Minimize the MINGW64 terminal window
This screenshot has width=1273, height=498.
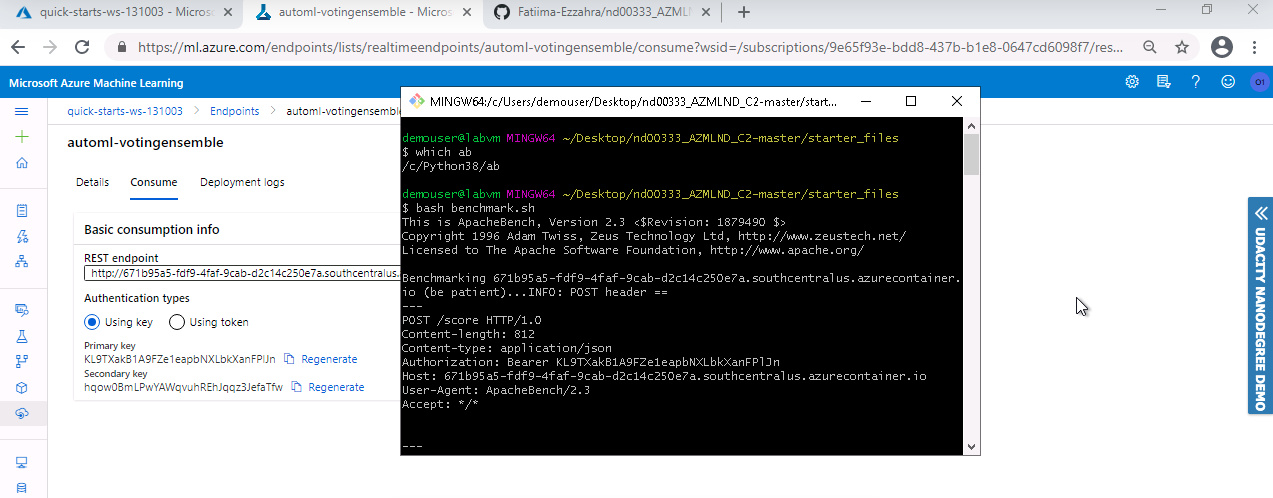tap(865, 102)
